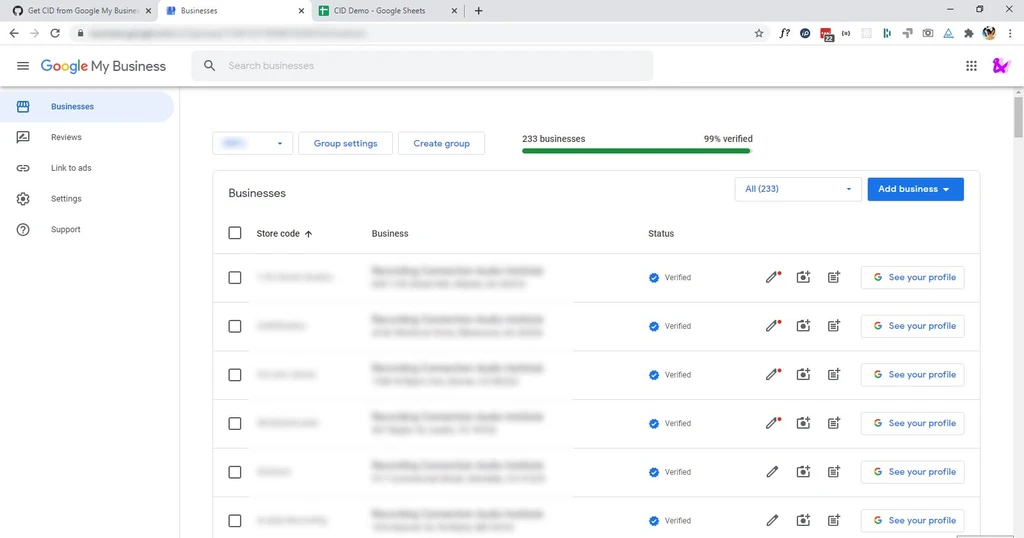Add photo to second business row
This screenshot has width=1024, height=538.
[803, 325]
